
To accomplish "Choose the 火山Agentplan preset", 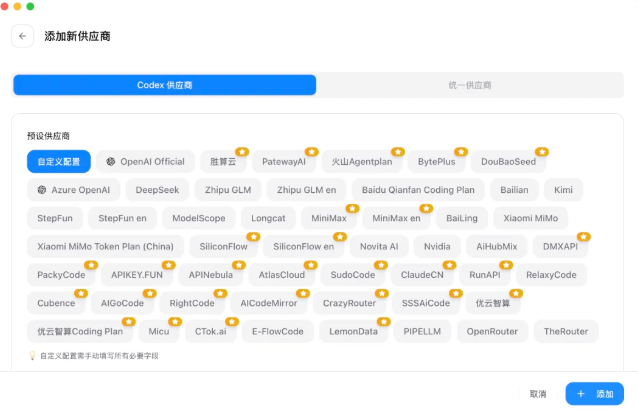I will pyautogui.click(x=362, y=162).
